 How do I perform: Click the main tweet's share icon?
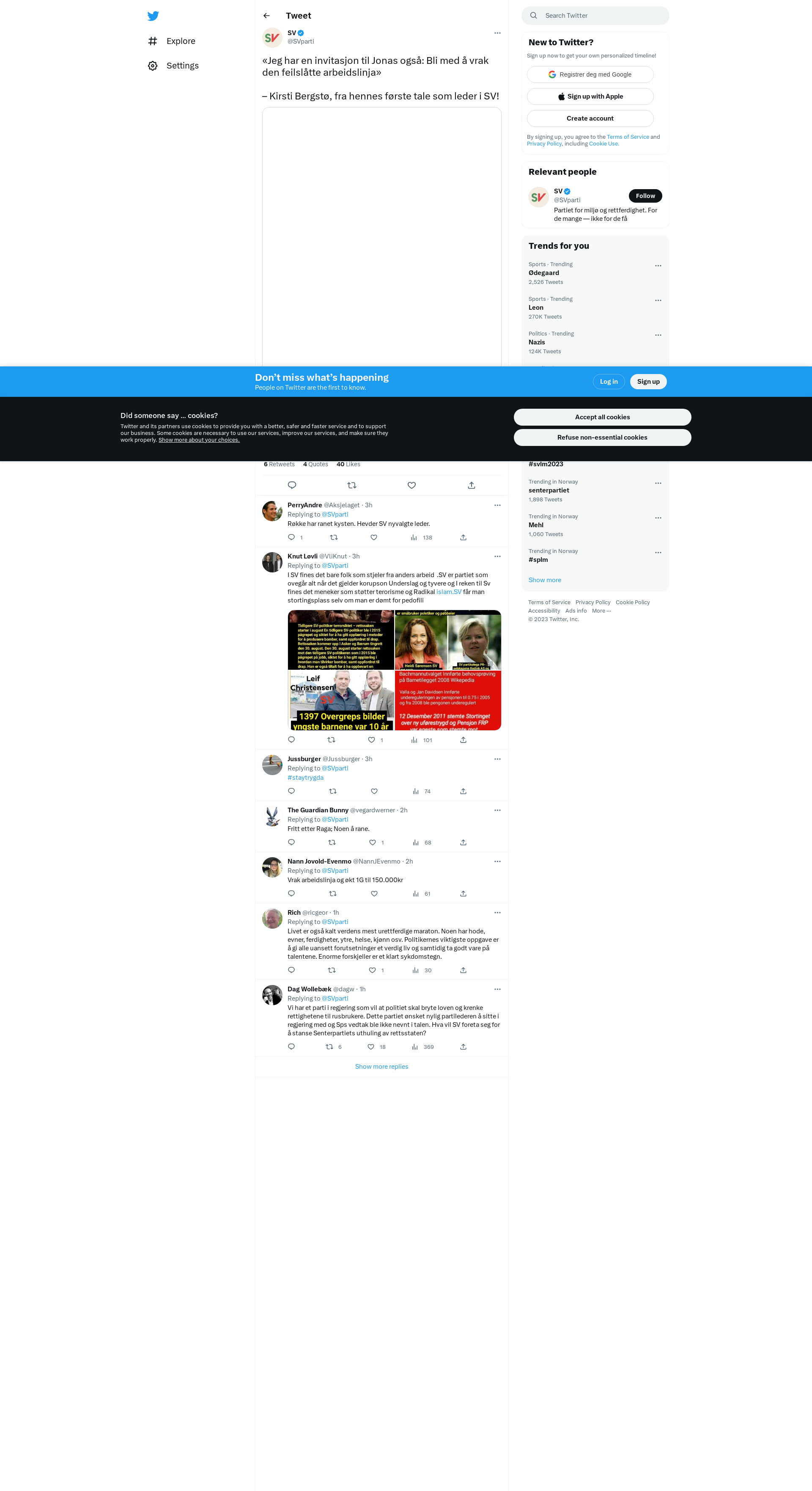pyautogui.click(x=471, y=485)
